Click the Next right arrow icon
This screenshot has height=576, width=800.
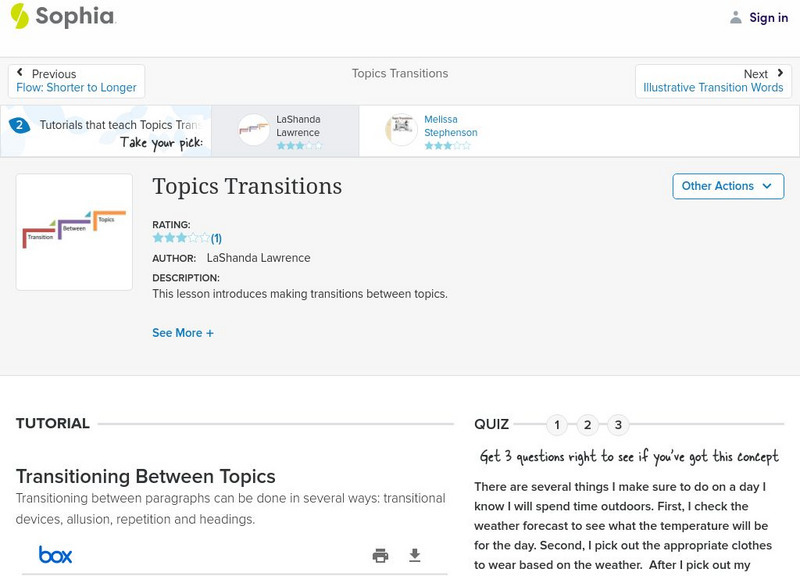pyautogui.click(x=779, y=74)
